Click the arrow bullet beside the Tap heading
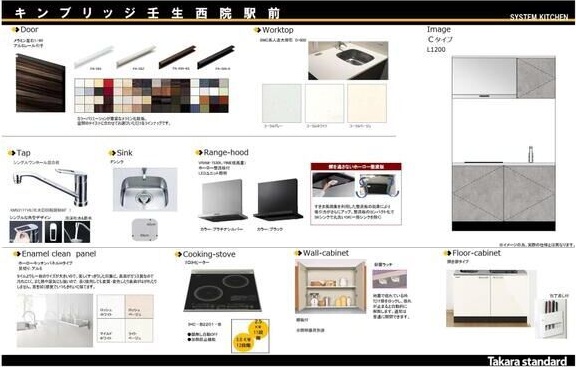The height and width of the screenshot is (367, 576). [x=11, y=153]
